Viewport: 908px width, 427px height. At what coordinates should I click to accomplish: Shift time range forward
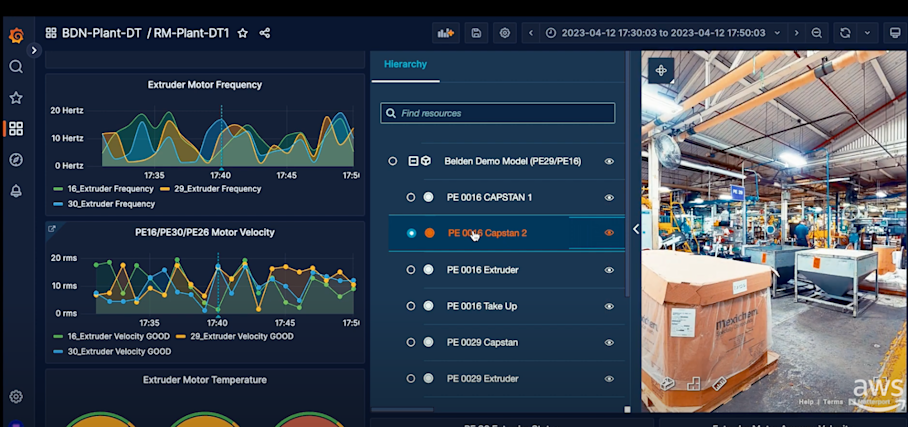click(x=797, y=33)
